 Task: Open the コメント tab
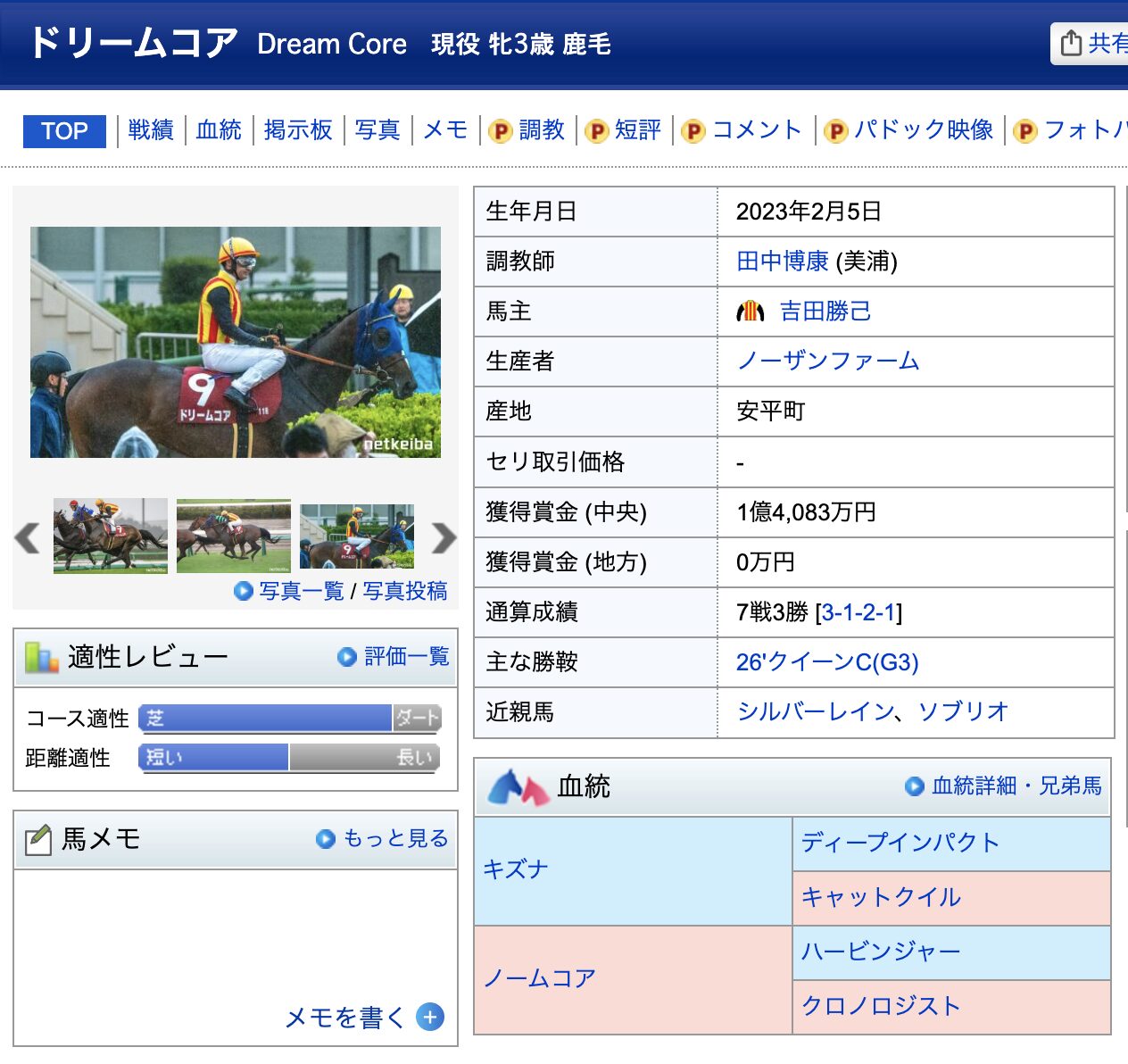758,130
